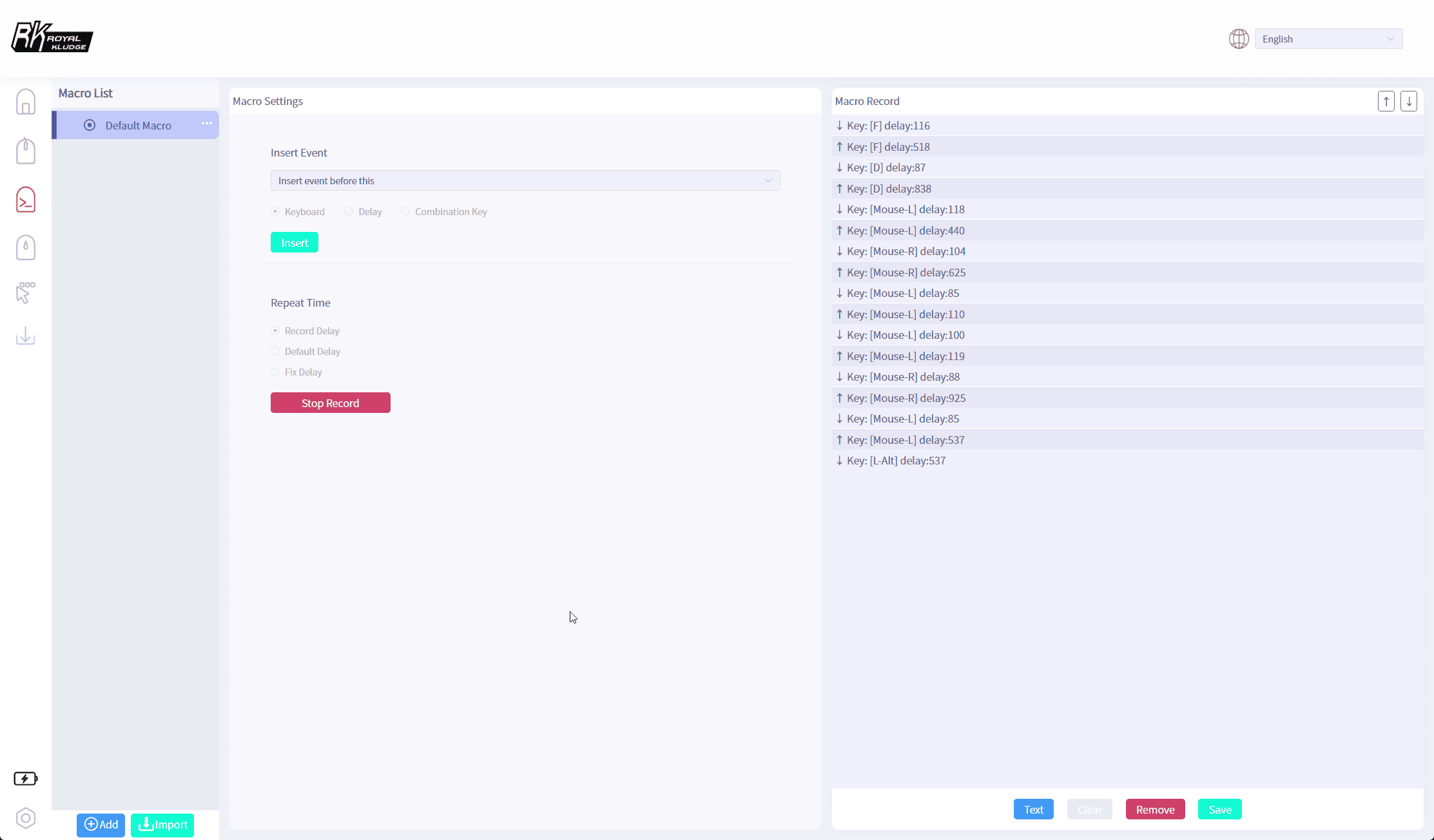Open the cursor pointer settings icon
Image resolution: width=1434 pixels, height=840 pixels.
(25, 292)
